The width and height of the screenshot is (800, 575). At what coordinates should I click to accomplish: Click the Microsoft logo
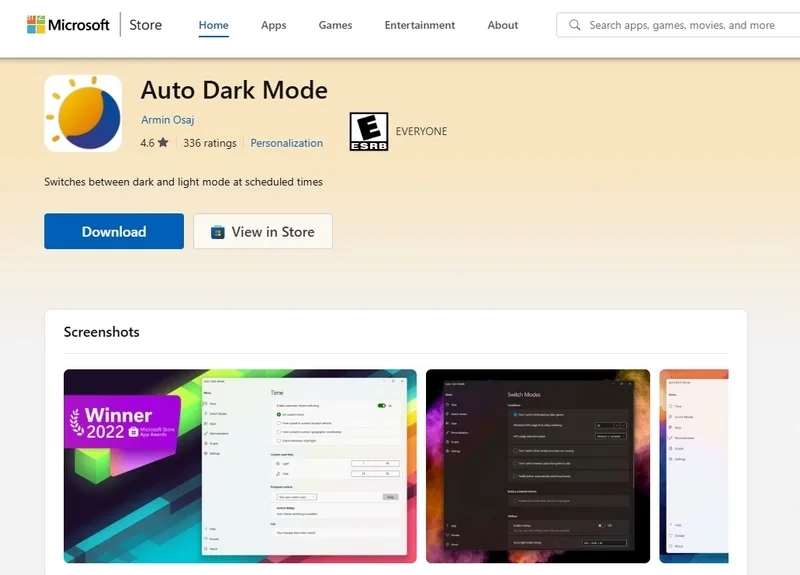point(68,24)
